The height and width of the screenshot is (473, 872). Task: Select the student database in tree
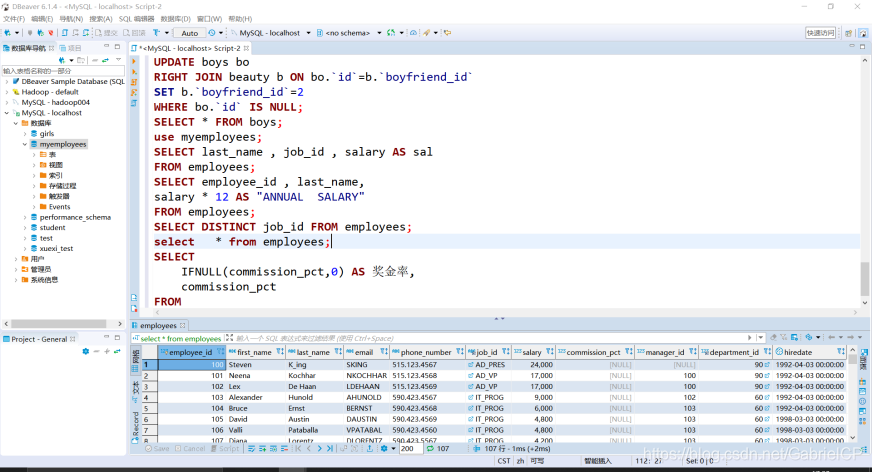pyautogui.click(x=52, y=228)
